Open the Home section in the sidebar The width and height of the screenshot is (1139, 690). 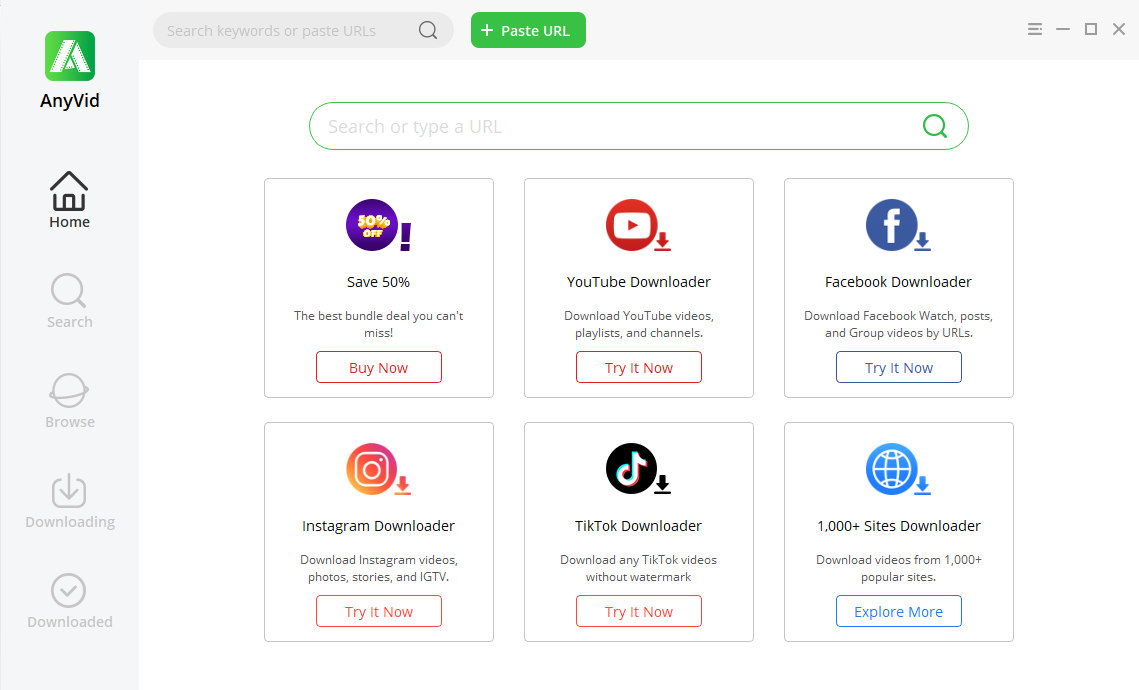point(69,198)
